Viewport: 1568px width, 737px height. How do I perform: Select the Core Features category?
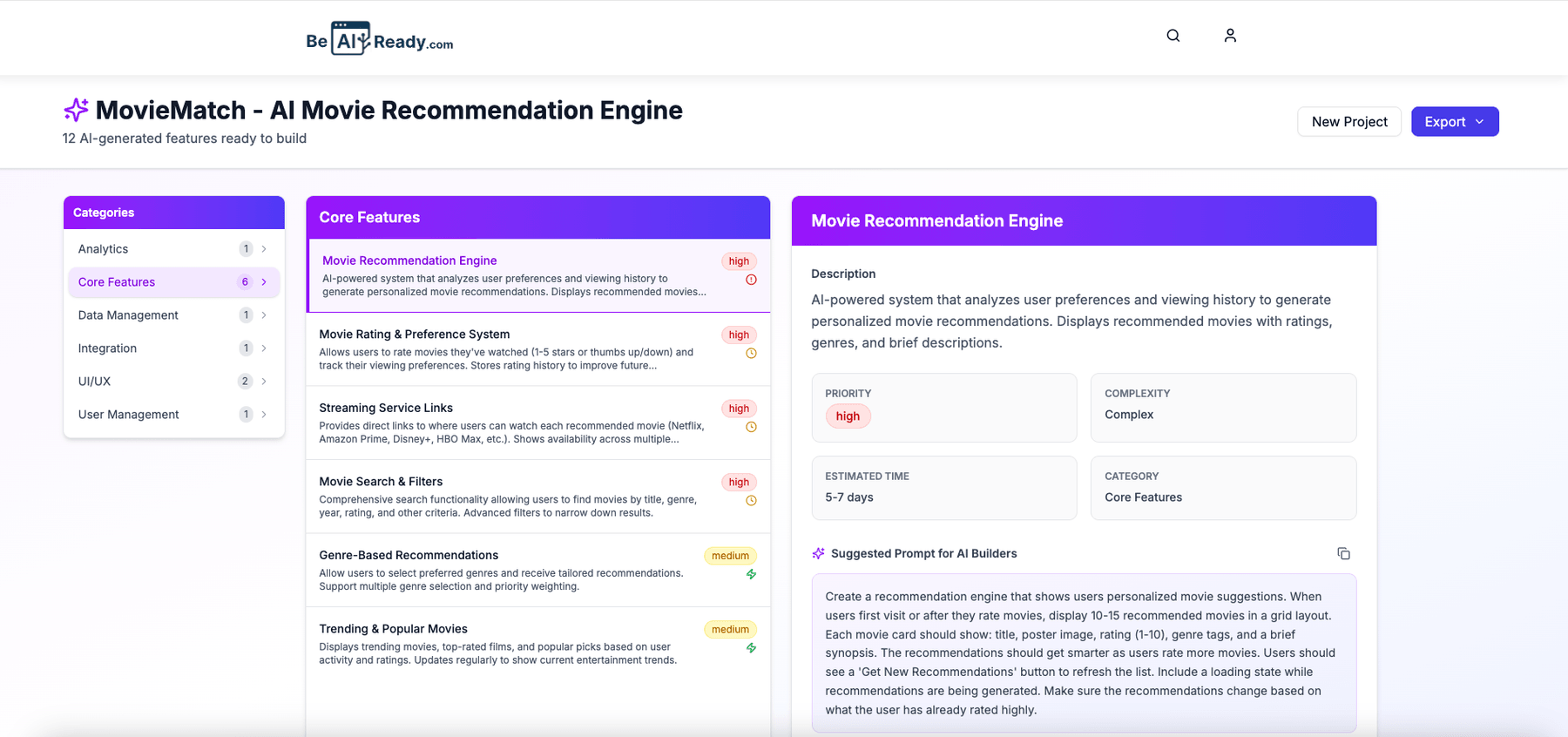point(174,282)
